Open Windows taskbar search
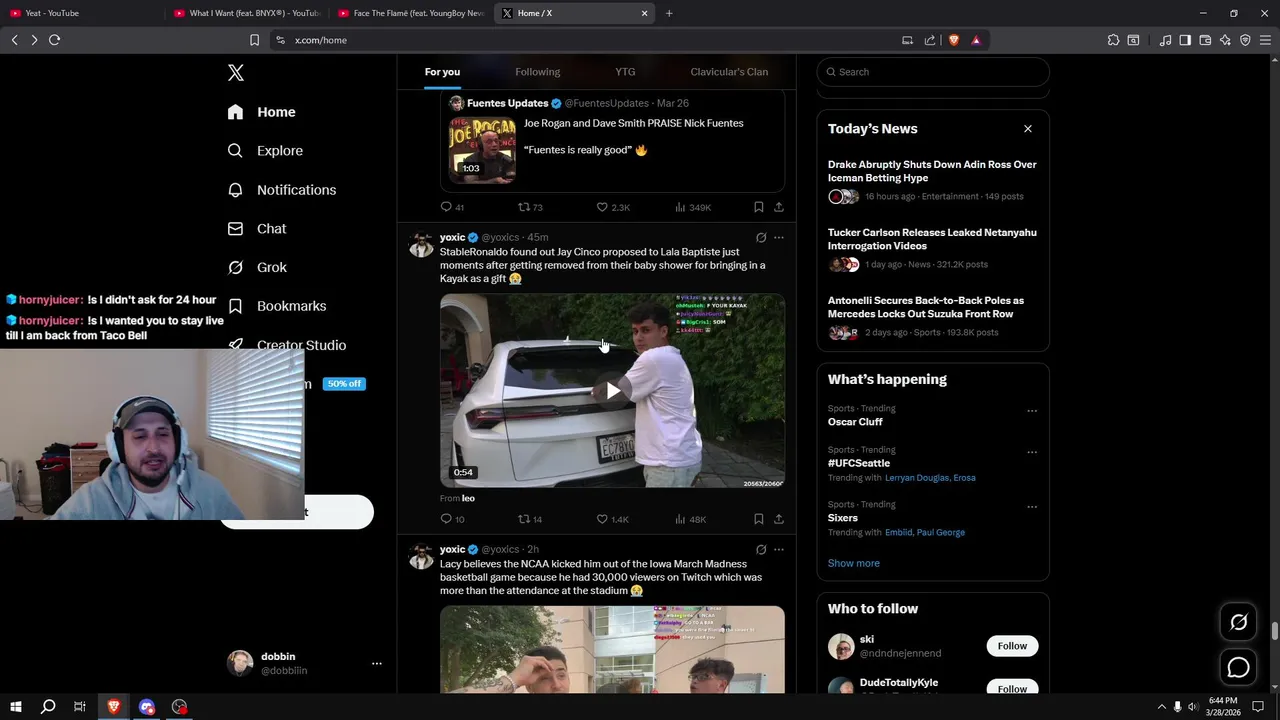The image size is (1280, 720). coord(48,707)
